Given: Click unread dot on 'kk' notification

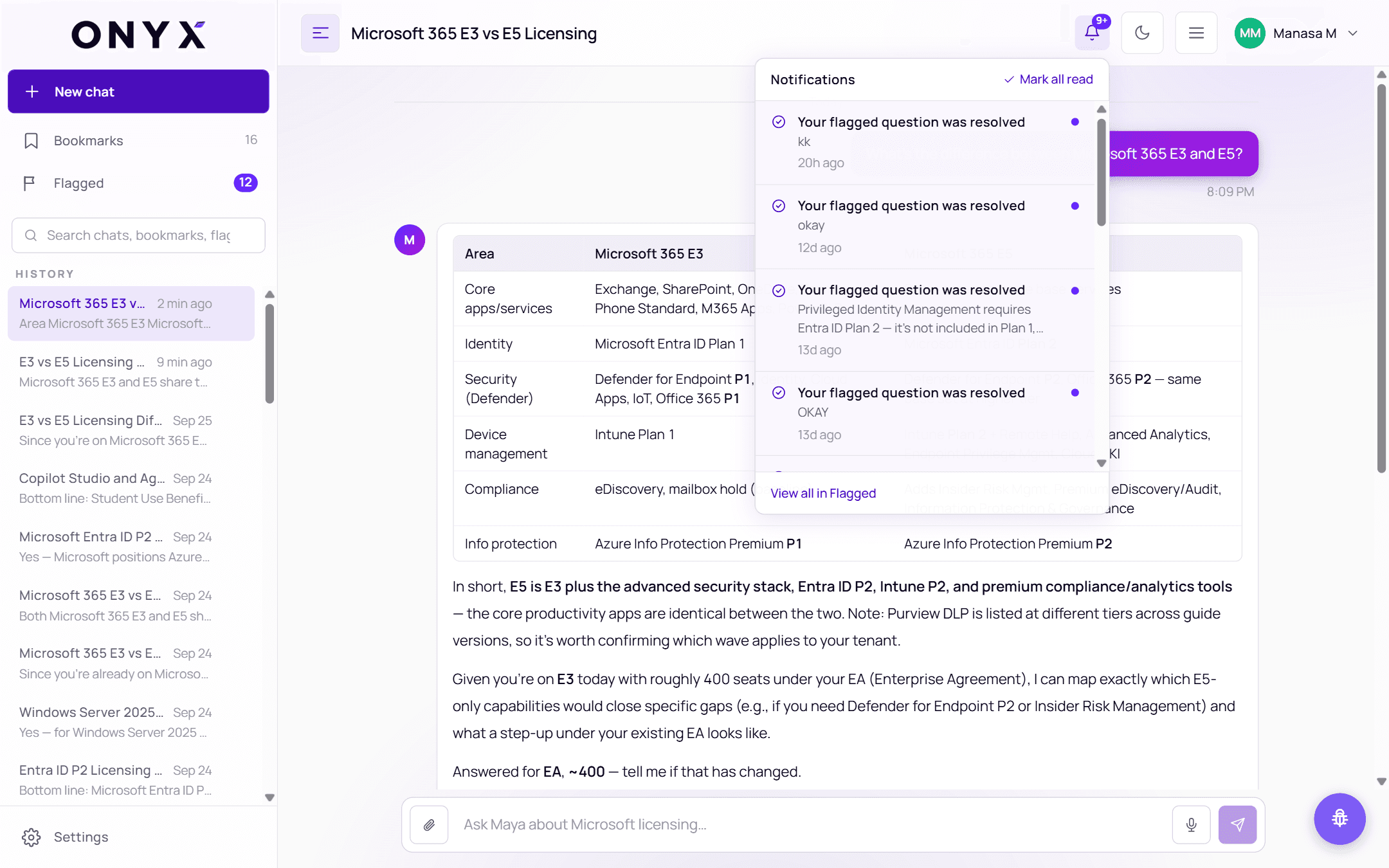Looking at the screenshot, I should 1075,122.
